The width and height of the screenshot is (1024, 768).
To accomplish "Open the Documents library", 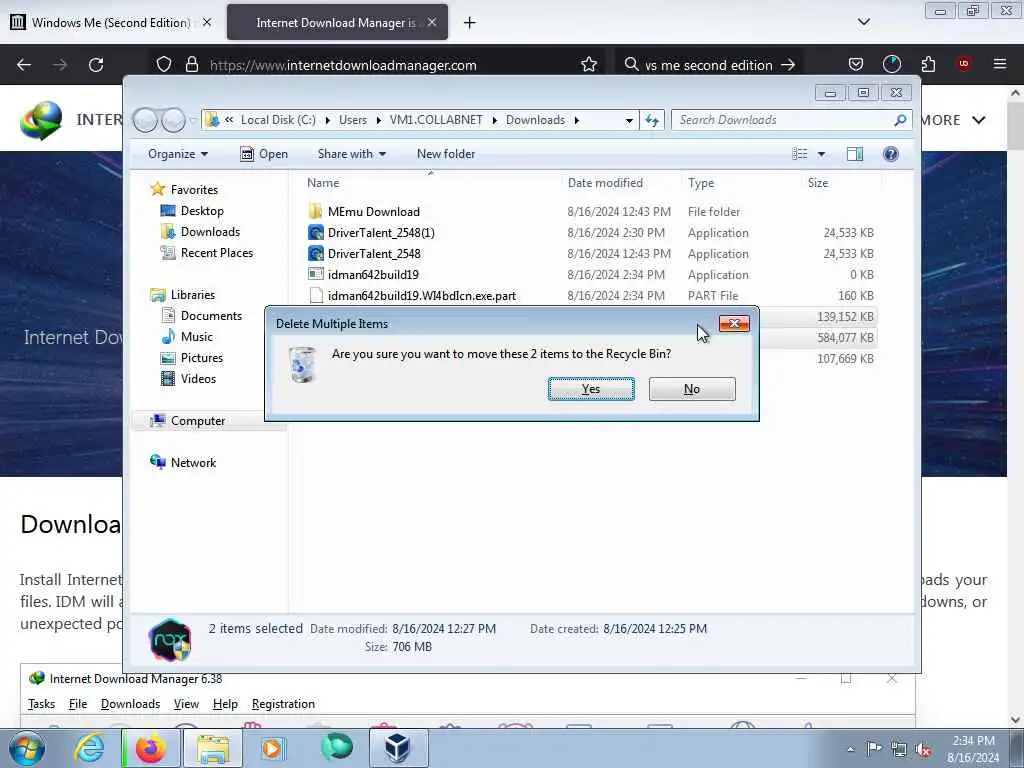I will [211, 315].
